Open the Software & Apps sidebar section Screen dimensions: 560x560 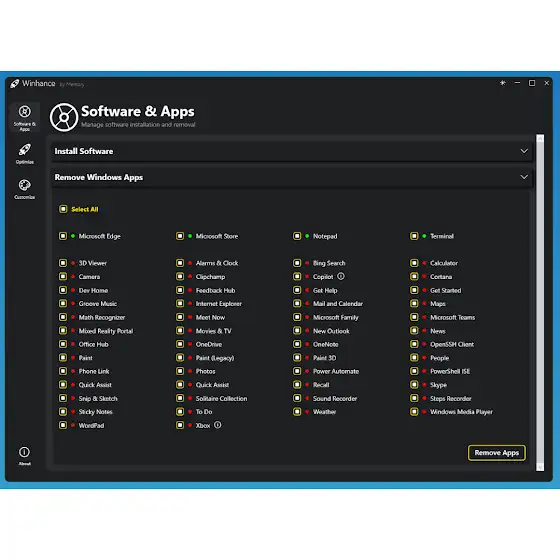click(x=25, y=118)
